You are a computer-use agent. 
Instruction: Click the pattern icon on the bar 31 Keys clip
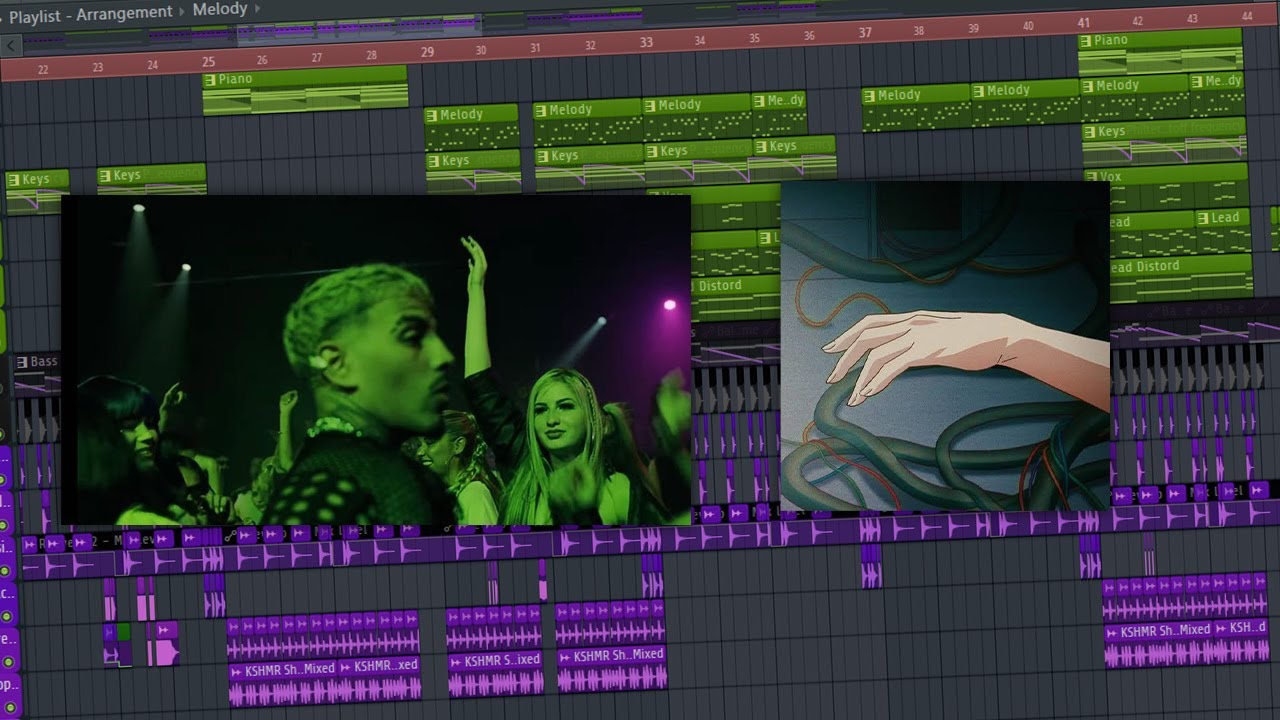[542, 156]
